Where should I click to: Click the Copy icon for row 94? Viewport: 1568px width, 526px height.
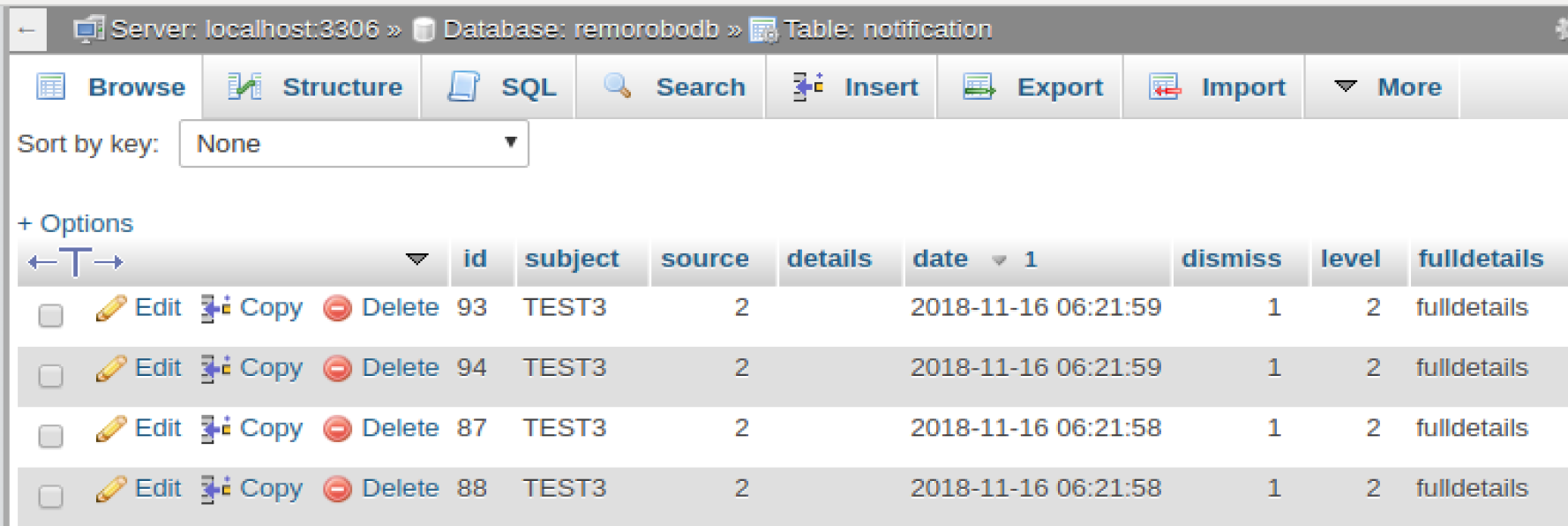215,368
